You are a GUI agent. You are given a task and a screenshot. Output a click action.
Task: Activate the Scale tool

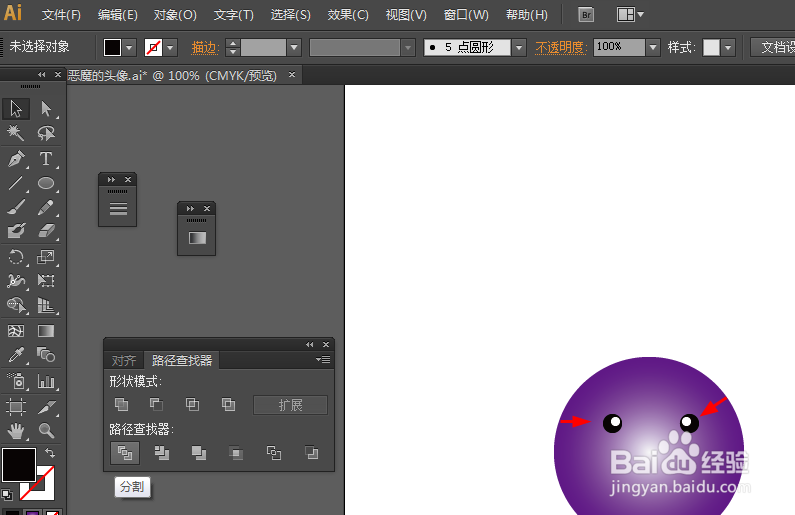click(x=46, y=256)
